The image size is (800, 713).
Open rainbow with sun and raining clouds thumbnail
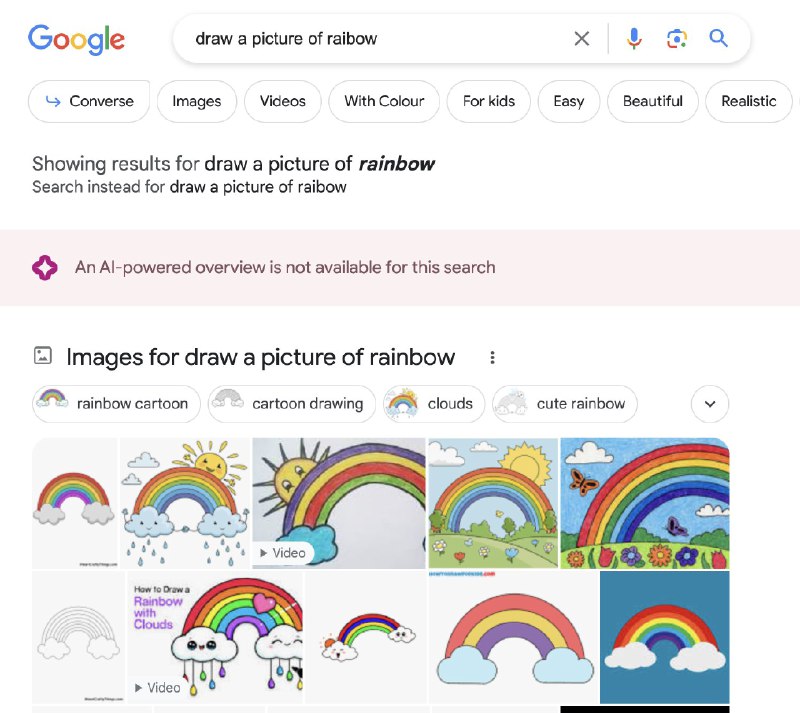pos(185,503)
